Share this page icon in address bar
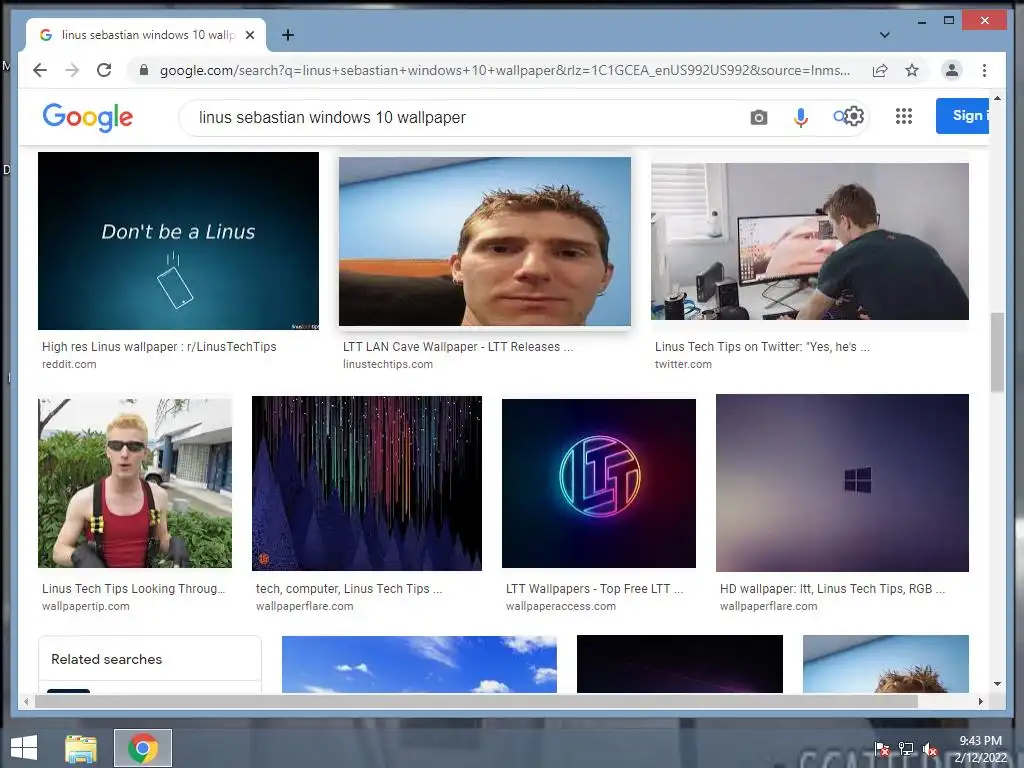 880,70
